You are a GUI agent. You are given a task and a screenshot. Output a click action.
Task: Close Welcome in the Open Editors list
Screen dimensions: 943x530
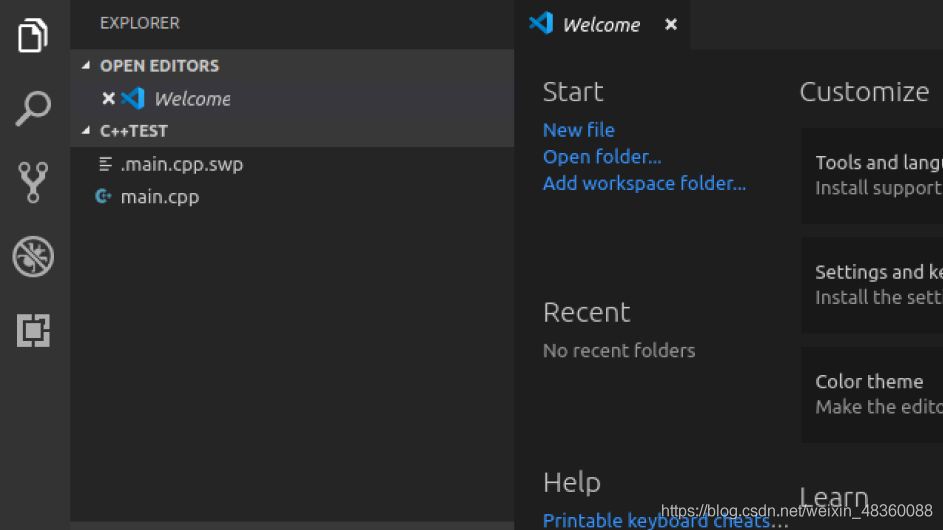[108, 98]
